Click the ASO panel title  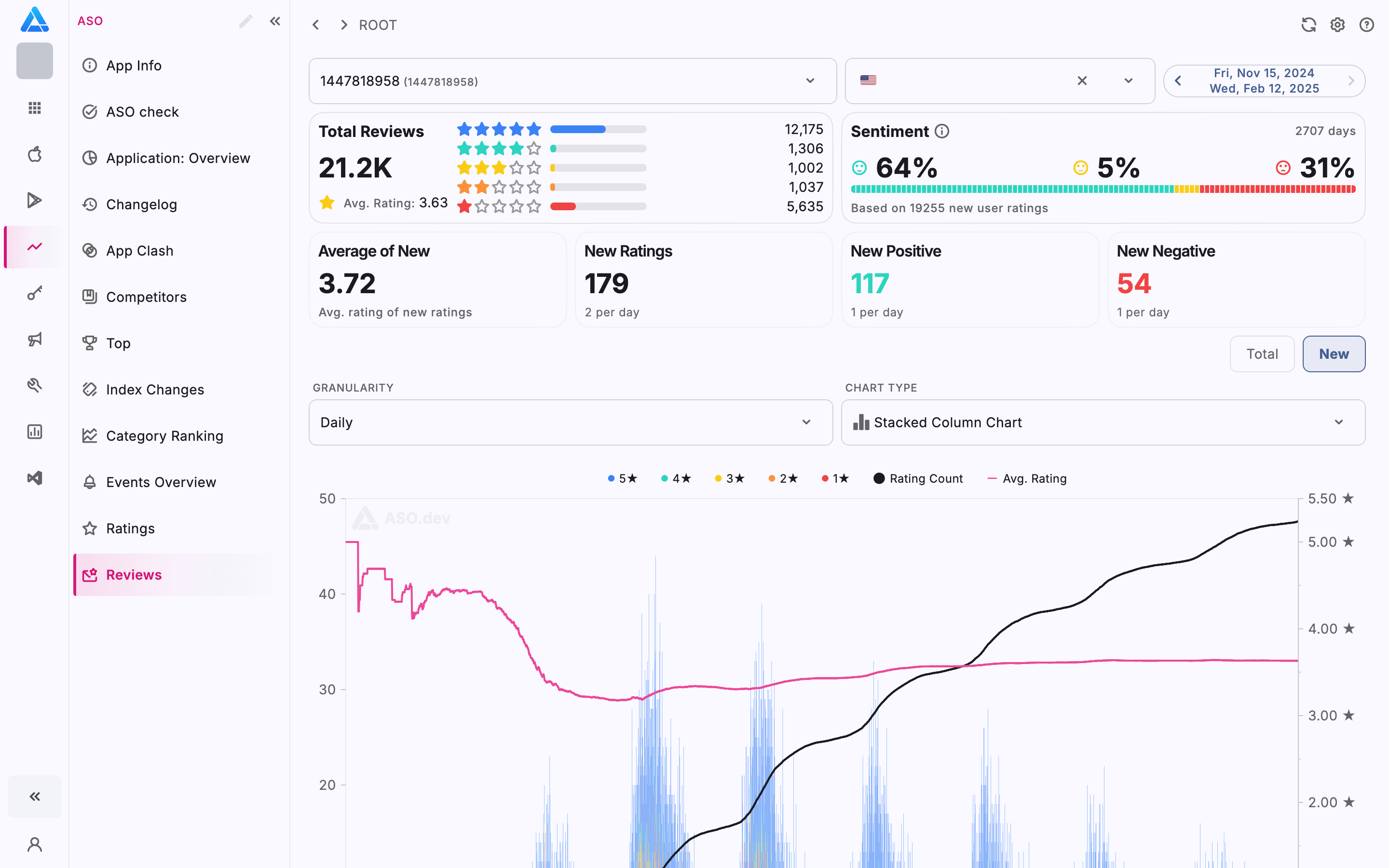90,21
